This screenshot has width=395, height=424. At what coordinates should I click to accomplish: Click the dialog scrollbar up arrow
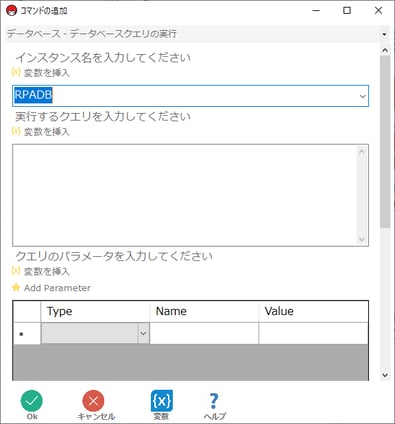tap(385, 51)
